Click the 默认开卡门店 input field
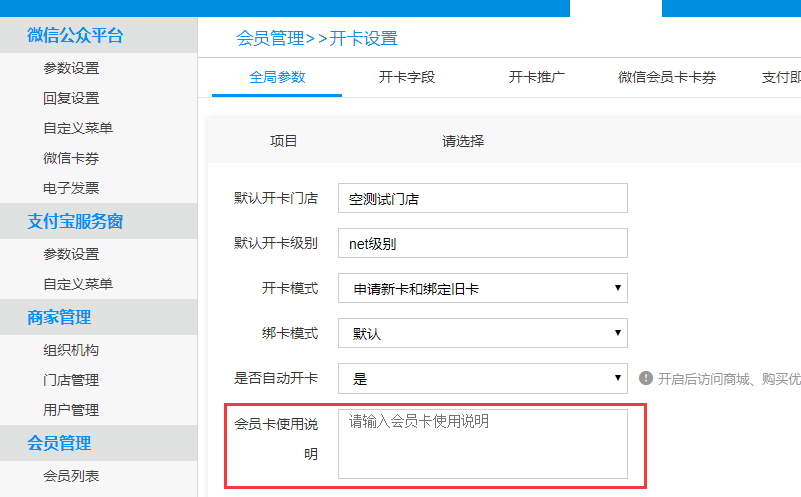Viewport: 801px width, 497px height. click(482, 198)
